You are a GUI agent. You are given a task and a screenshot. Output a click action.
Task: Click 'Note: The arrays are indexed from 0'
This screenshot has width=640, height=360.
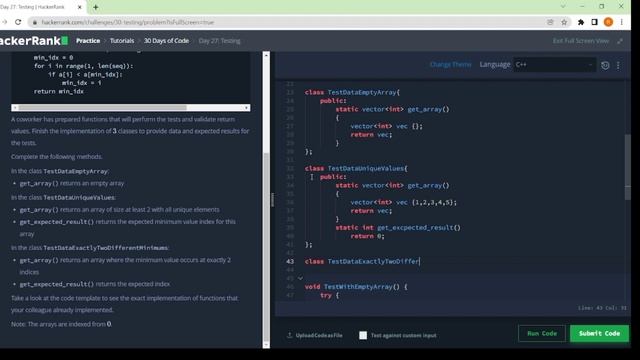pos(61,324)
